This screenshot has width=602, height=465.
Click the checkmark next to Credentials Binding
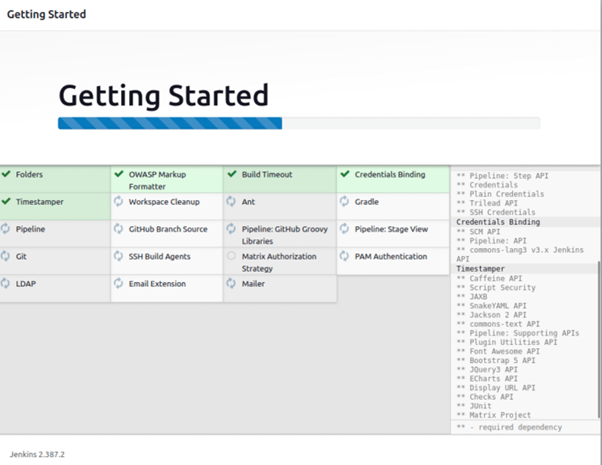(345, 174)
